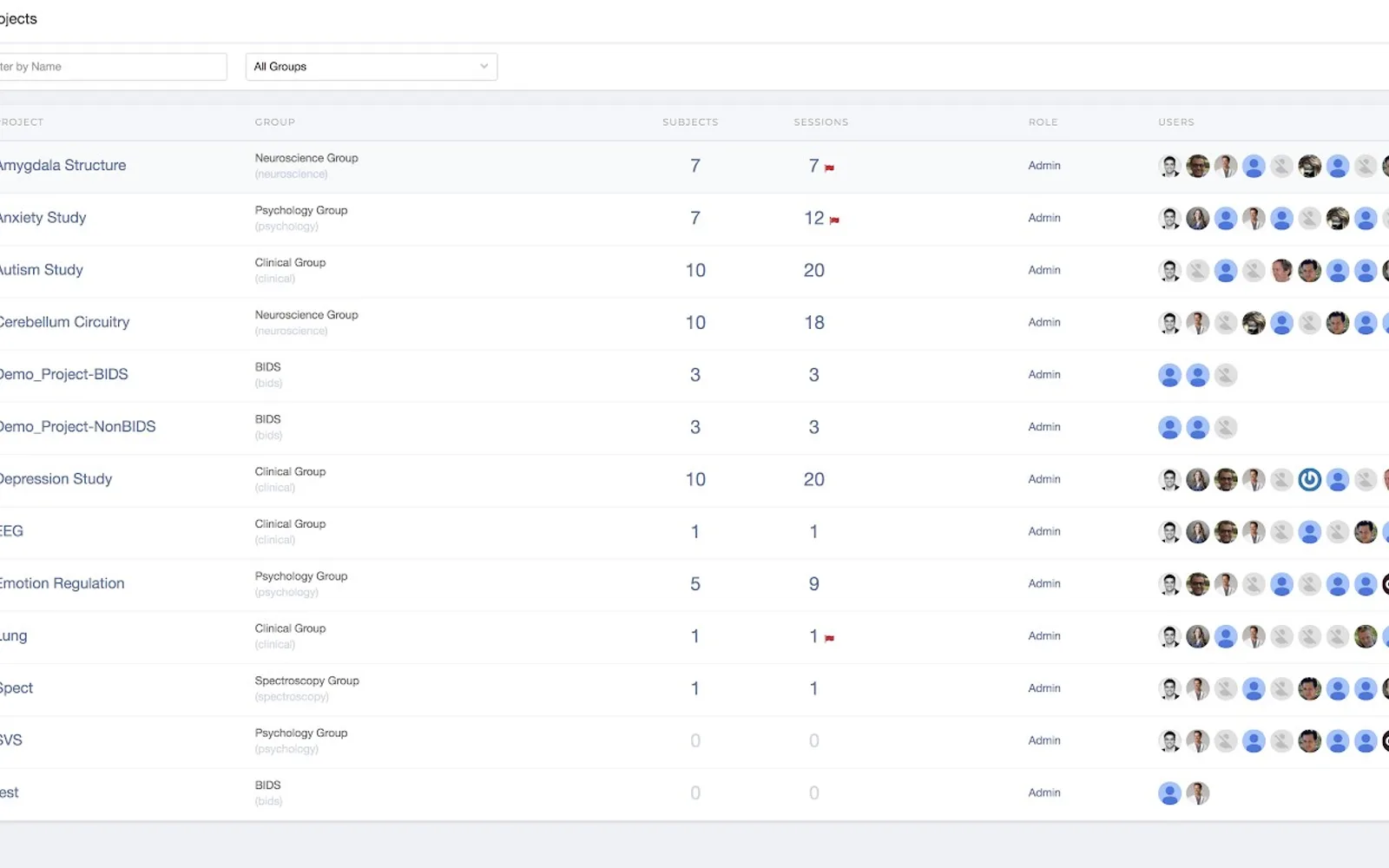Image resolution: width=1389 pixels, height=868 pixels.
Task: Click first user avatar in Cerebellum Circuitry row
Action: [1169, 323]
